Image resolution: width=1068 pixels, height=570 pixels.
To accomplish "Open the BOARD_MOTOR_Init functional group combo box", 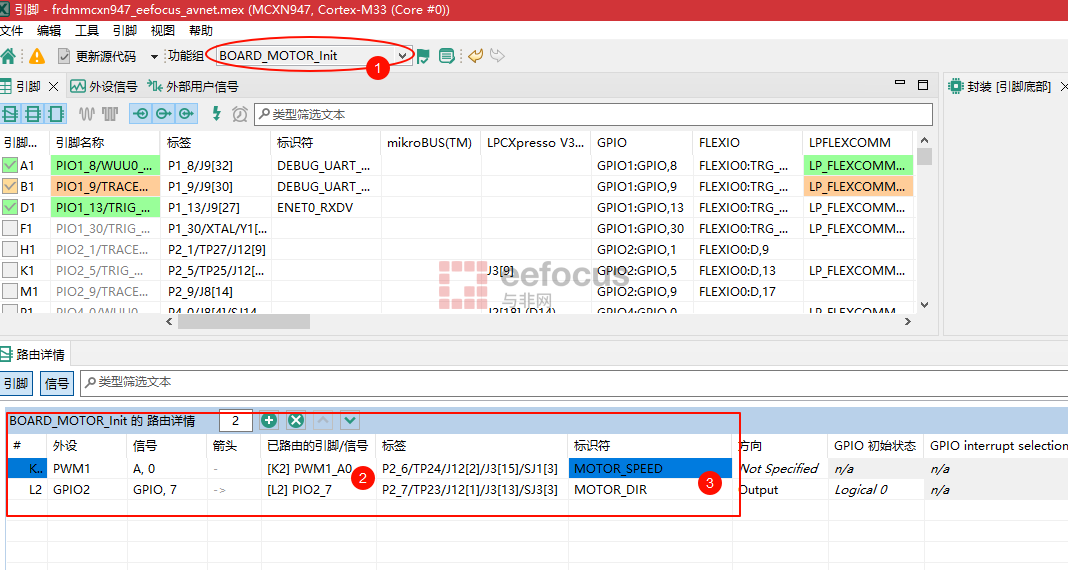I will (x=313, y=55).
